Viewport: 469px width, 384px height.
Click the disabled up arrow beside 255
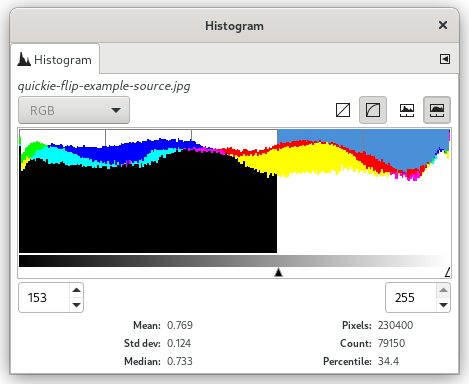click(443, 290)
